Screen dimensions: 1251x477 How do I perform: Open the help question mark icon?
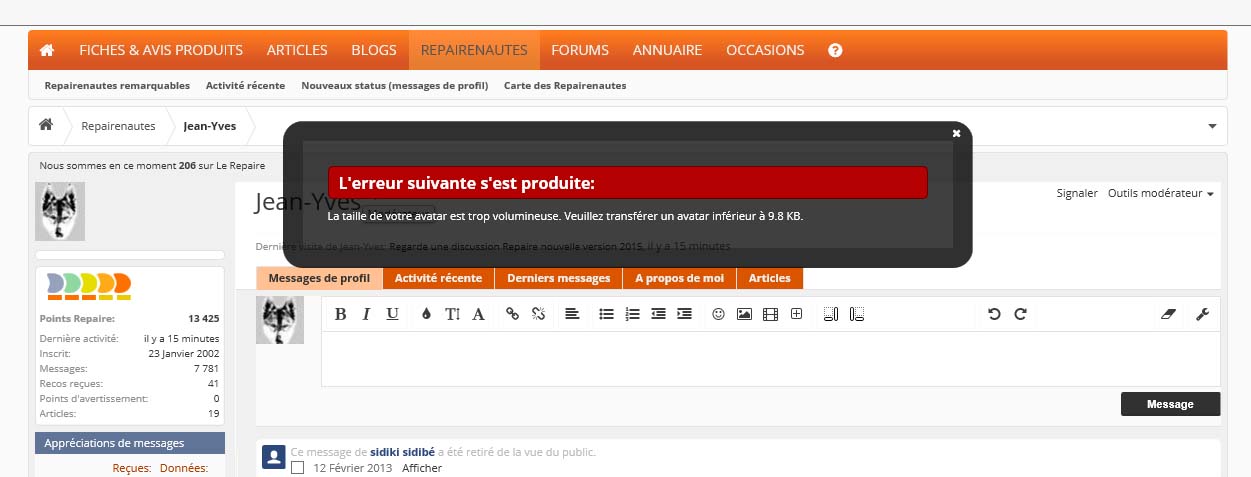pos(835,50)
